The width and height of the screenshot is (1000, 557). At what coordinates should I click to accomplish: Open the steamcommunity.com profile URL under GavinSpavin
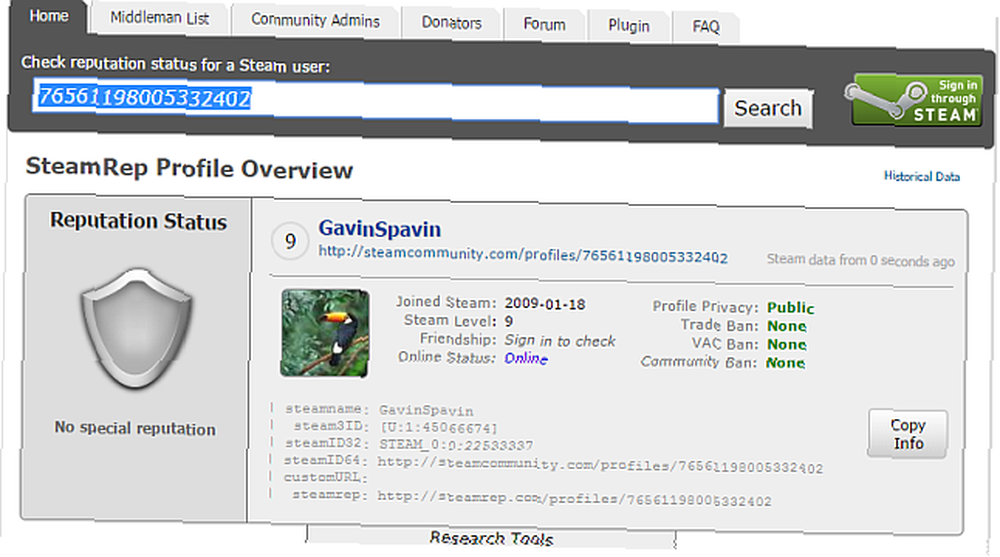point(523,254)
